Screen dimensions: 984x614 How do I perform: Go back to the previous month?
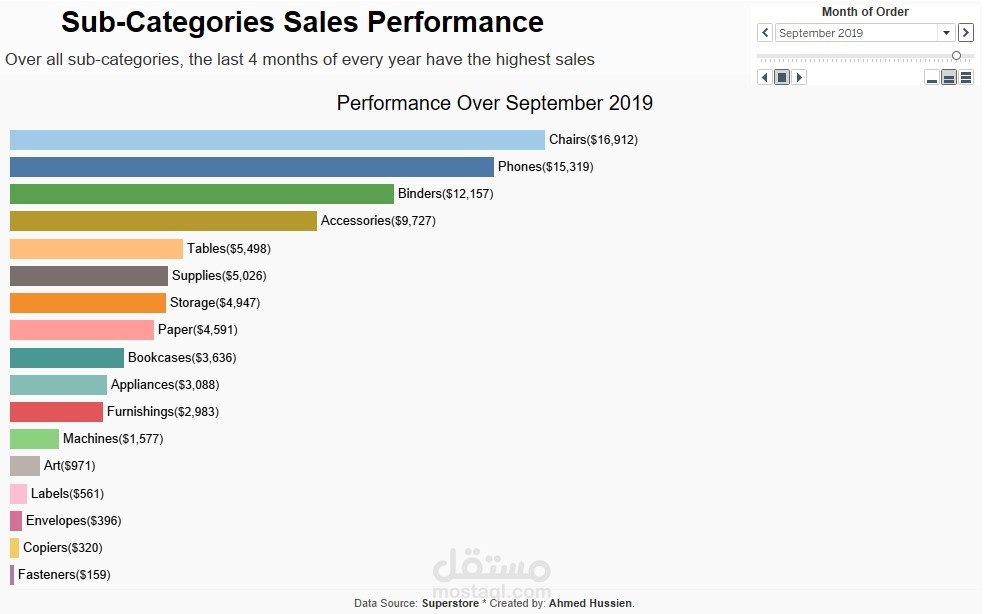pyautogui.click(x=765, y=32)
